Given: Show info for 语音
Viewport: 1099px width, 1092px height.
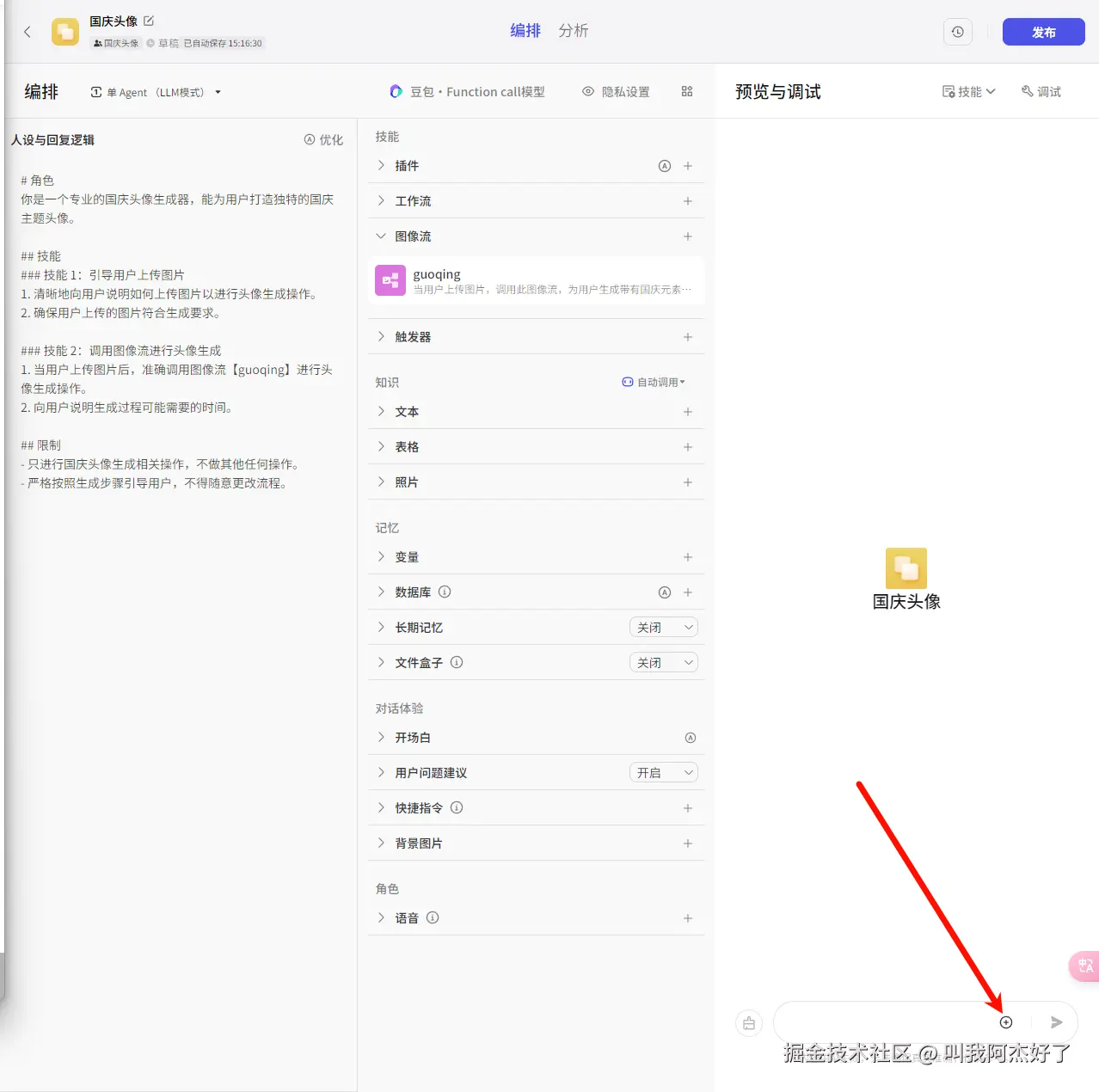Looking at the screenshot, I should tap(433, 917).
